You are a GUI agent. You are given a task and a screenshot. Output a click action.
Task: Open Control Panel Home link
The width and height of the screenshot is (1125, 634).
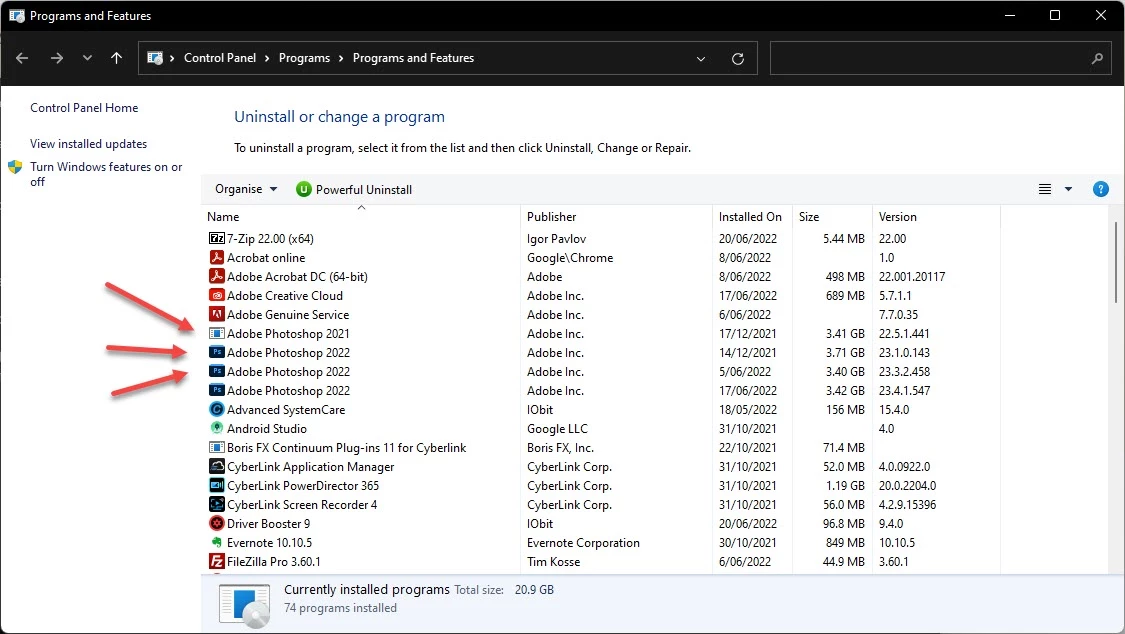[x=84, y=108]
